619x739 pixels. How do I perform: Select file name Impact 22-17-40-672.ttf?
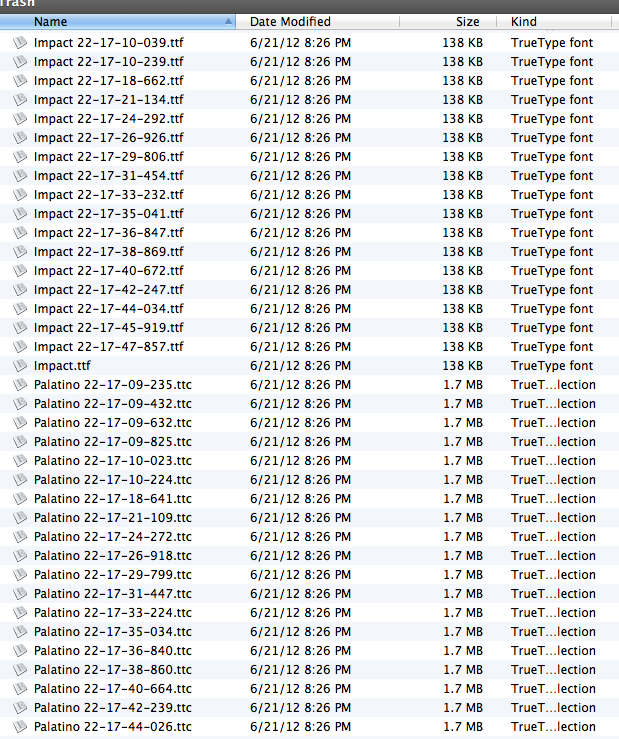(x=109, y=271)
